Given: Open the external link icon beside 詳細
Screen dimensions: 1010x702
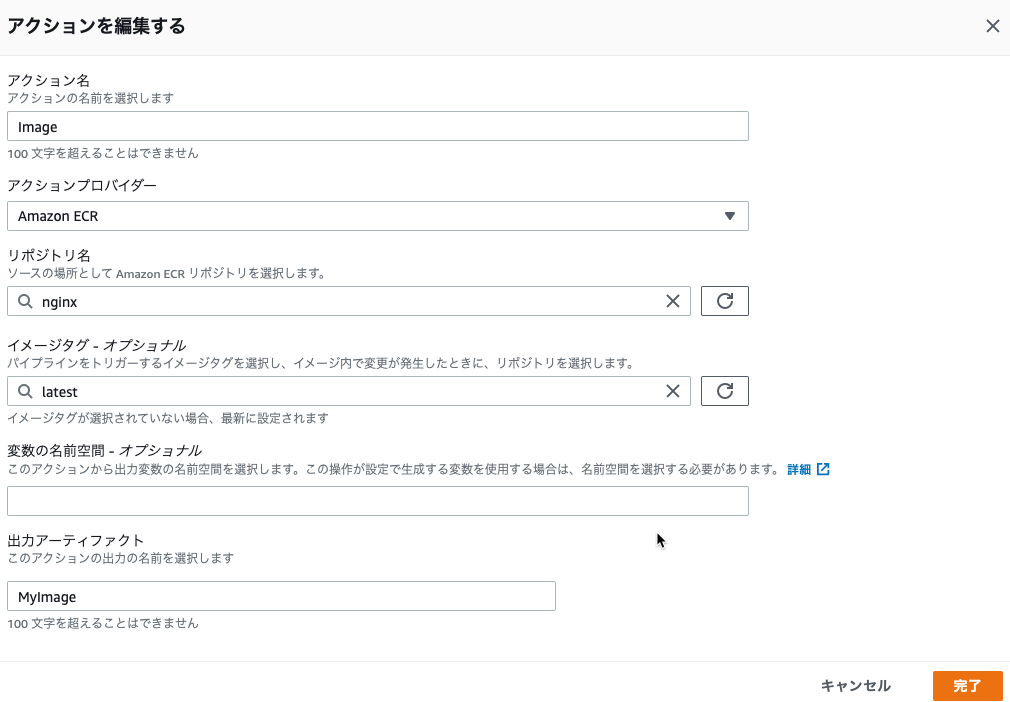Looking at the screenshot, I should pyautogui.click(x=823, y=470).
